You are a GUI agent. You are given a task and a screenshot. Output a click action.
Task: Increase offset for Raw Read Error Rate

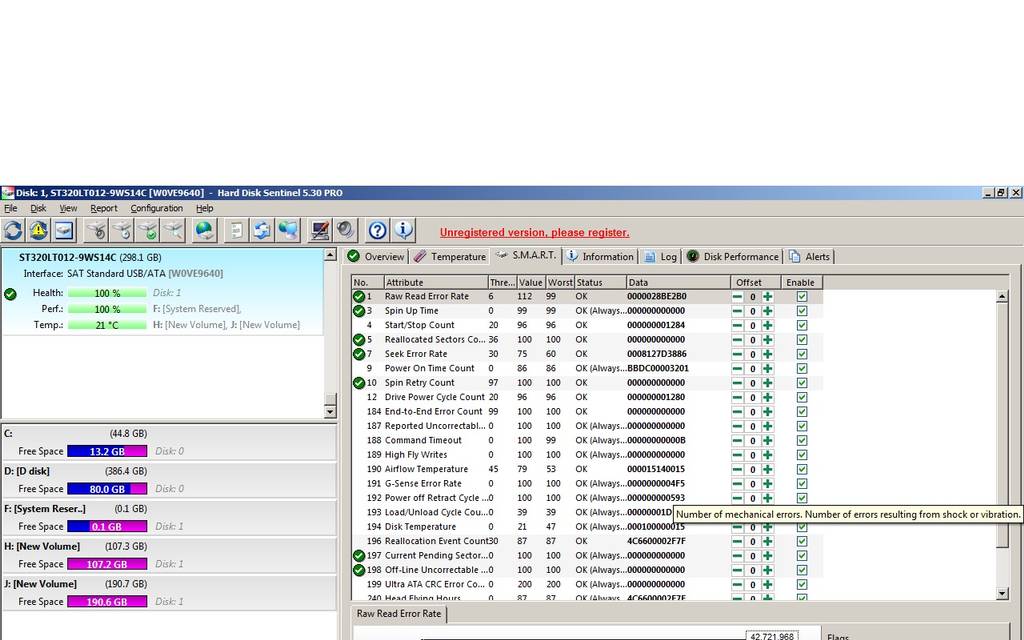coord(767,297)
